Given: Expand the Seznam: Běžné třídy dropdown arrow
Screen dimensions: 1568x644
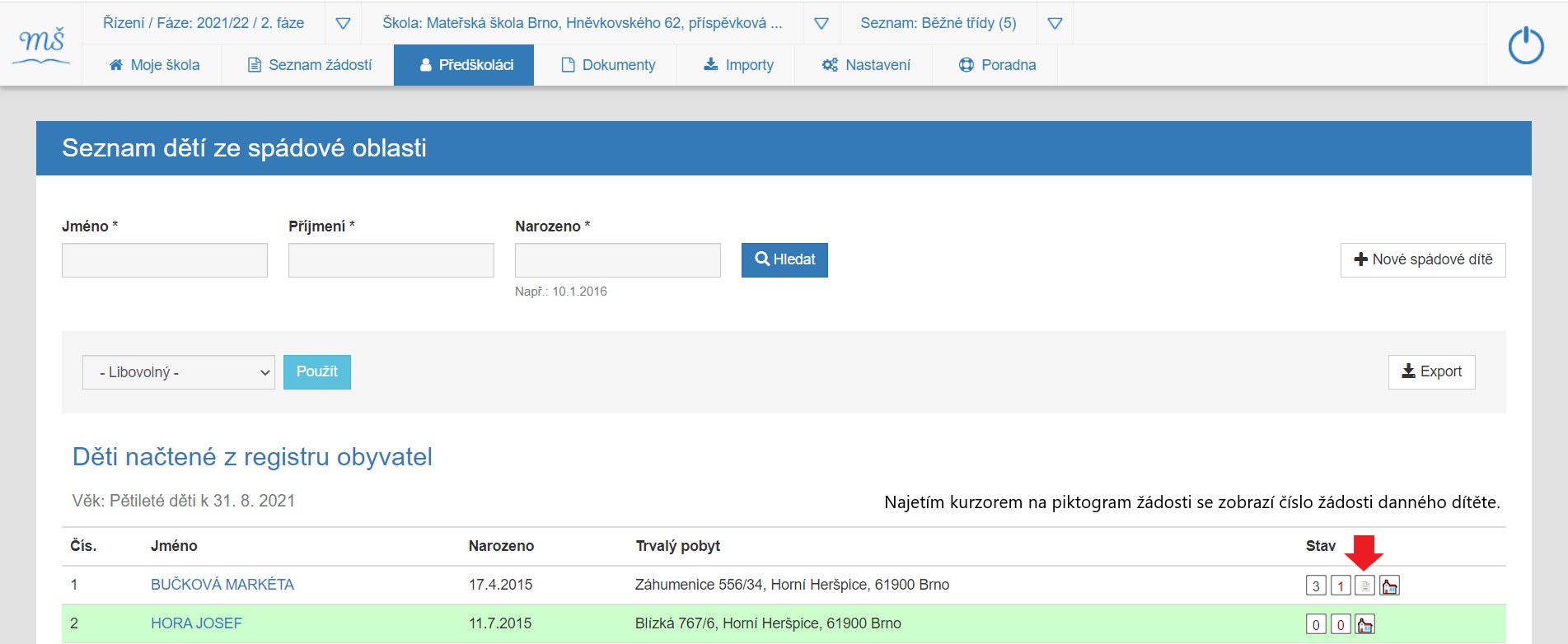Looking at the screenshot, I should 1055,23.
